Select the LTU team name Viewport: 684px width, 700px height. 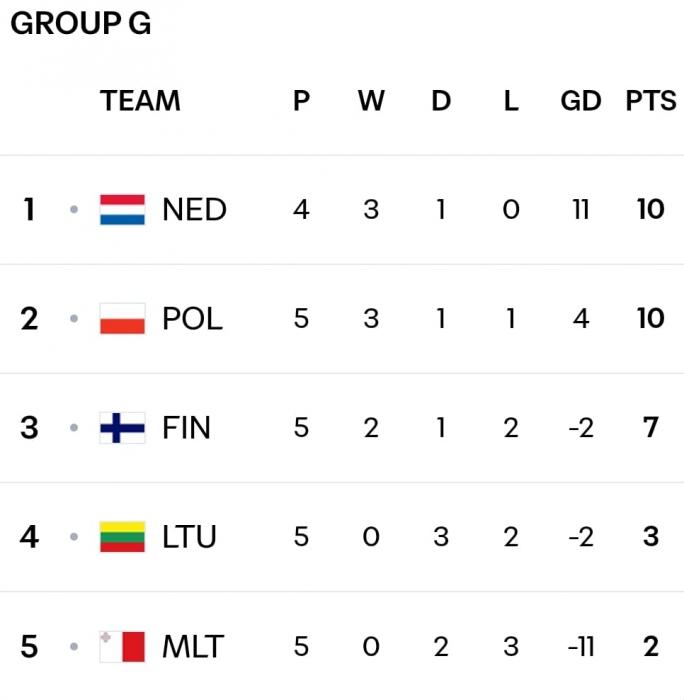click(x=189, y=537)
